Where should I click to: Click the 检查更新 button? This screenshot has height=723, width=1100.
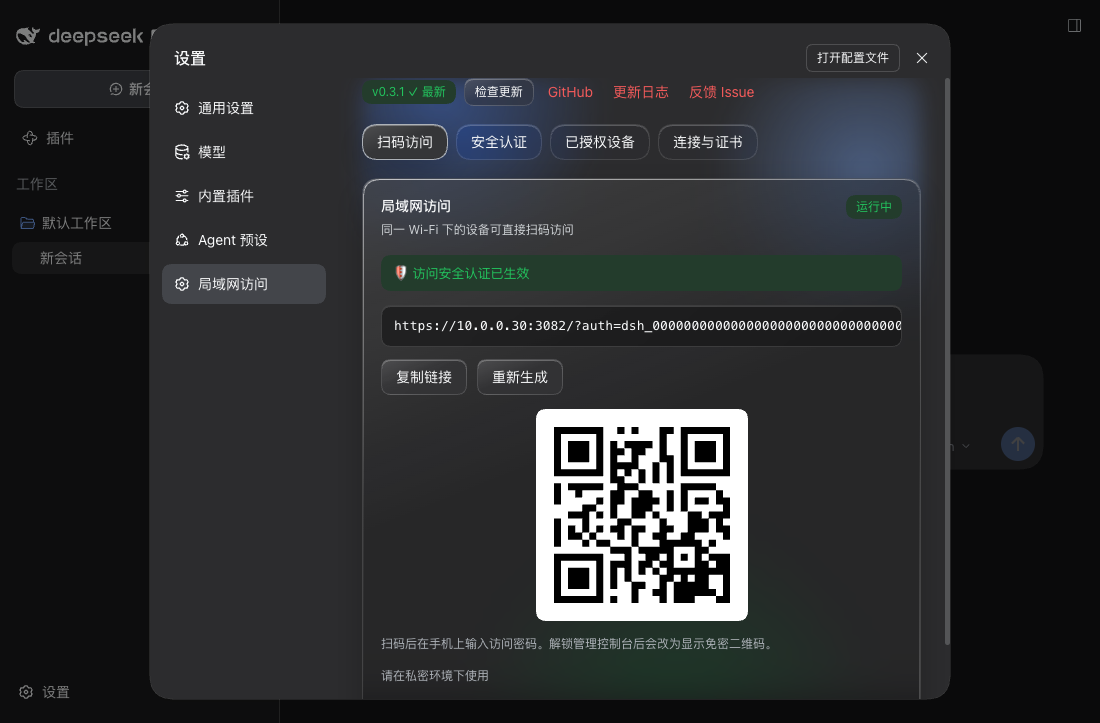pyautogui.click(x=499, y=92)
